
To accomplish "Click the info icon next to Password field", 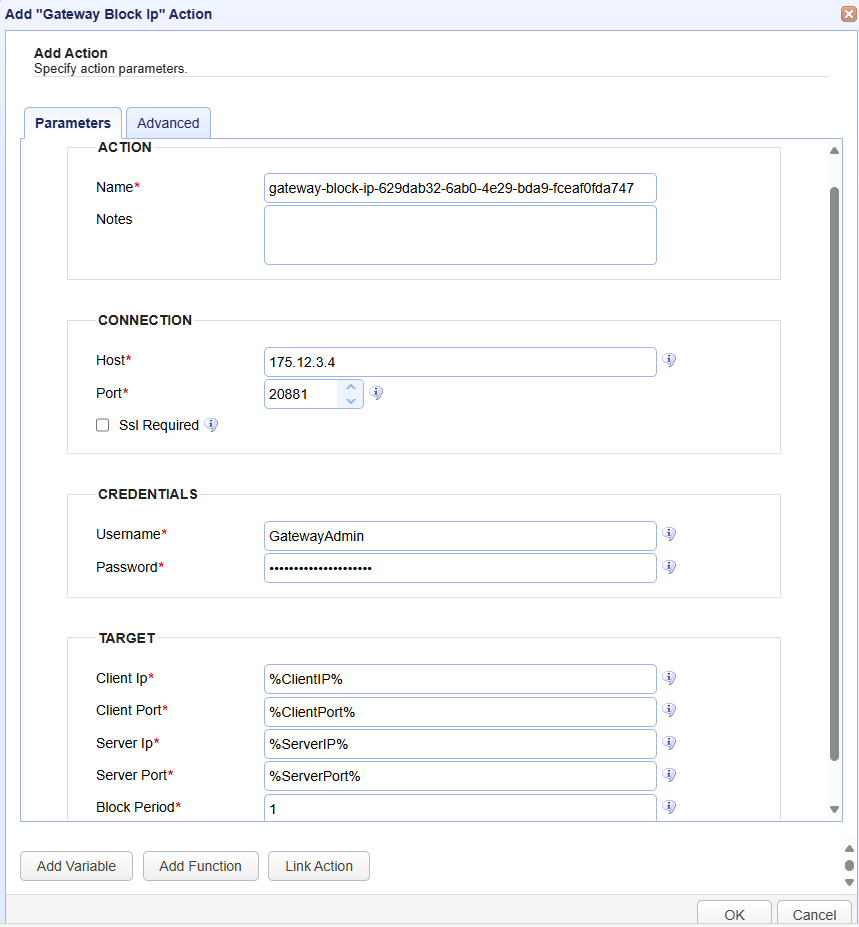I will pyautogui.click(x=669, y=567).
